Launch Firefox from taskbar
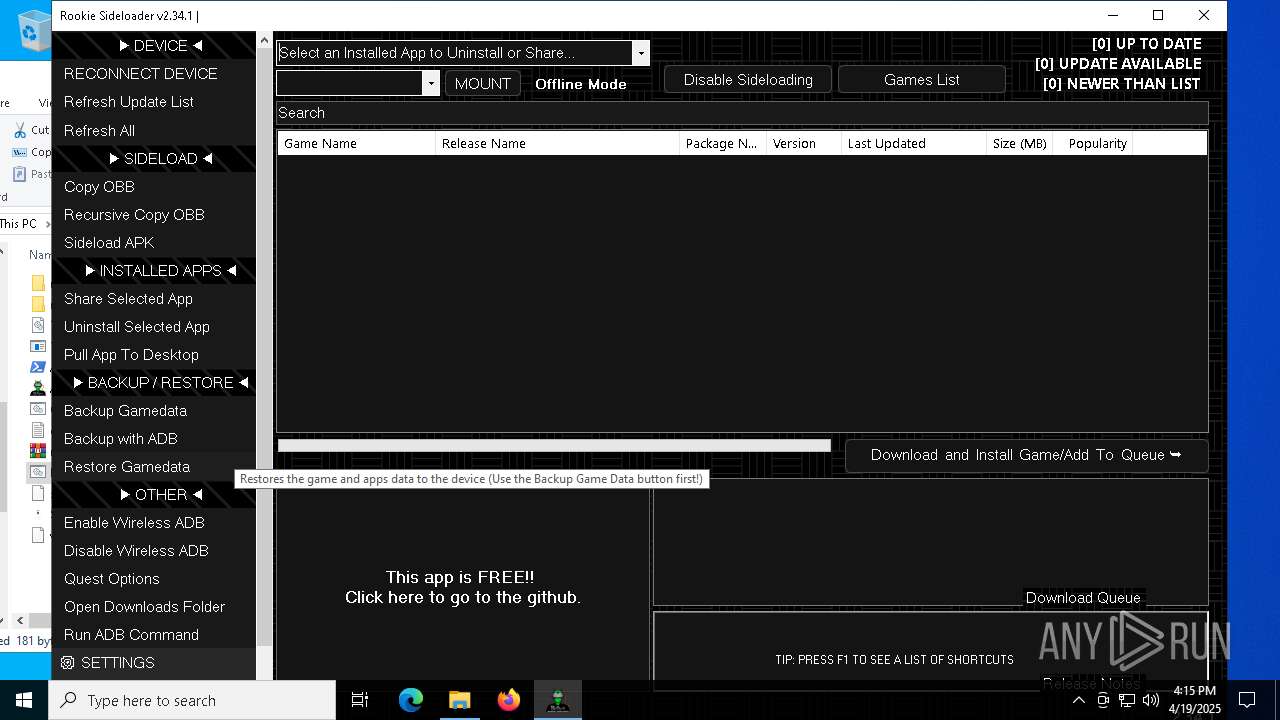The image size is (1280, 720). [509, 700]
